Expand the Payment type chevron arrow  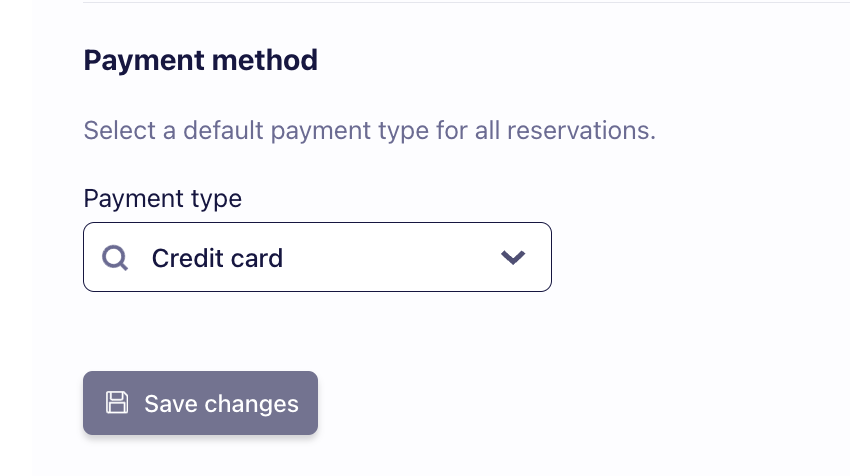(513, 257)
